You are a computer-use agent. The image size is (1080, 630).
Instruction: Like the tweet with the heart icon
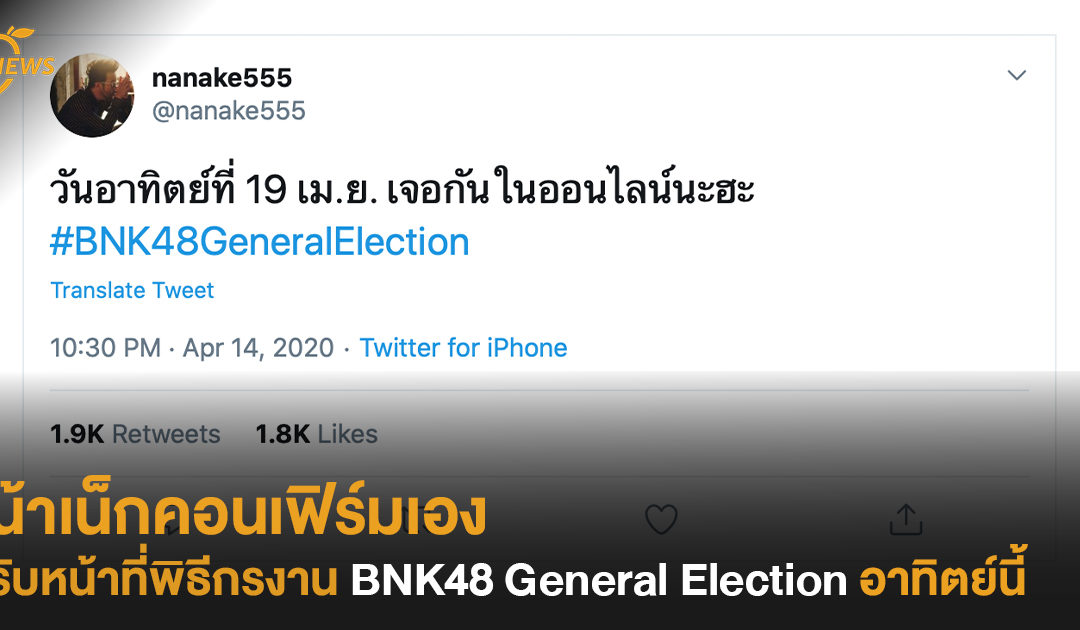tap(661, 519)
